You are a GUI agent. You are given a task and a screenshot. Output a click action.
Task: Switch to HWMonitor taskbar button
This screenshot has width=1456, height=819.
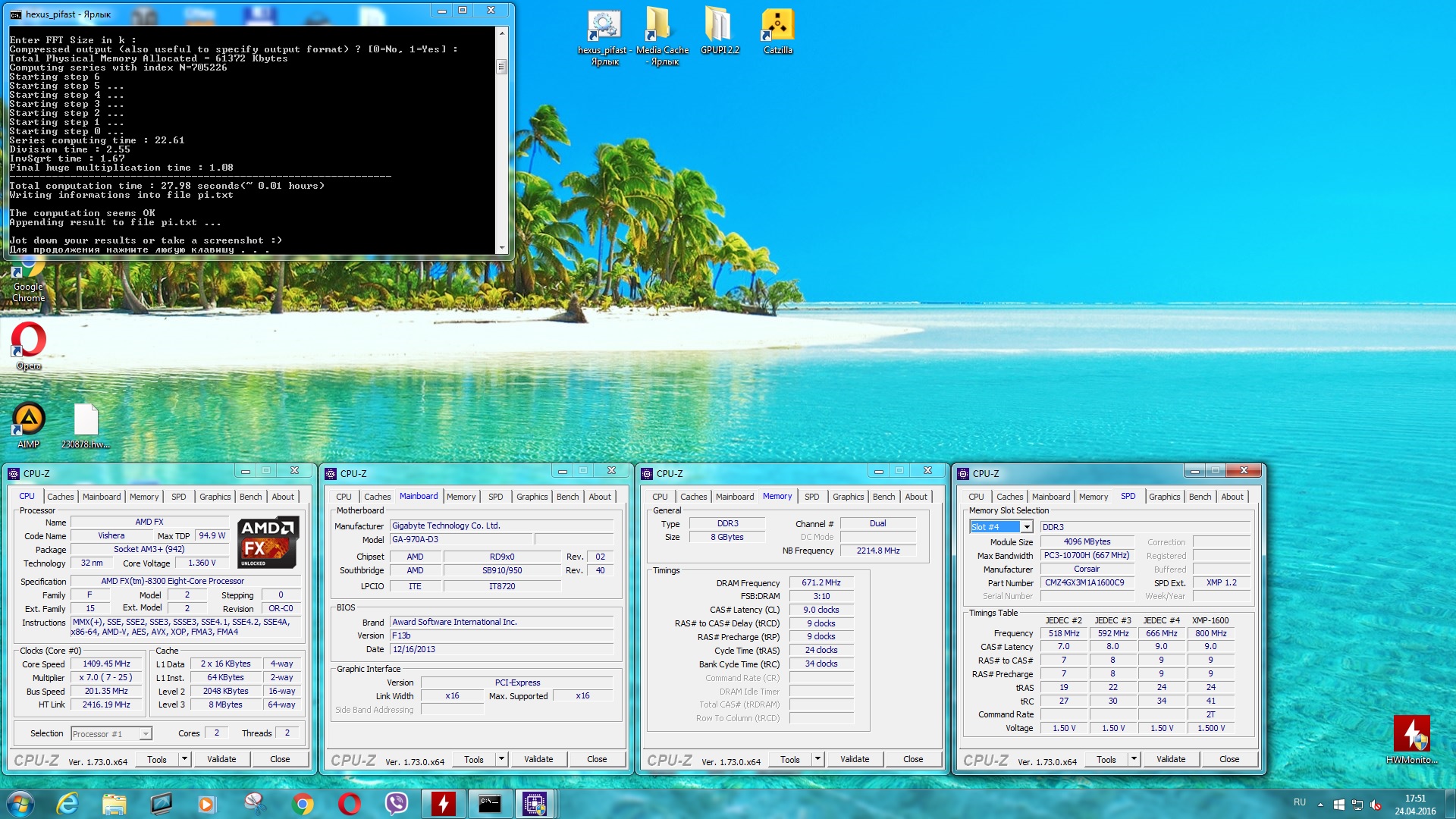pos(444,804)
